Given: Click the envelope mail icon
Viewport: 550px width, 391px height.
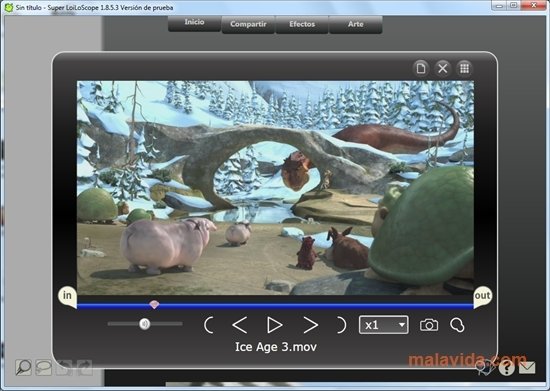Looking at the screenshot, I should point(527,368).
